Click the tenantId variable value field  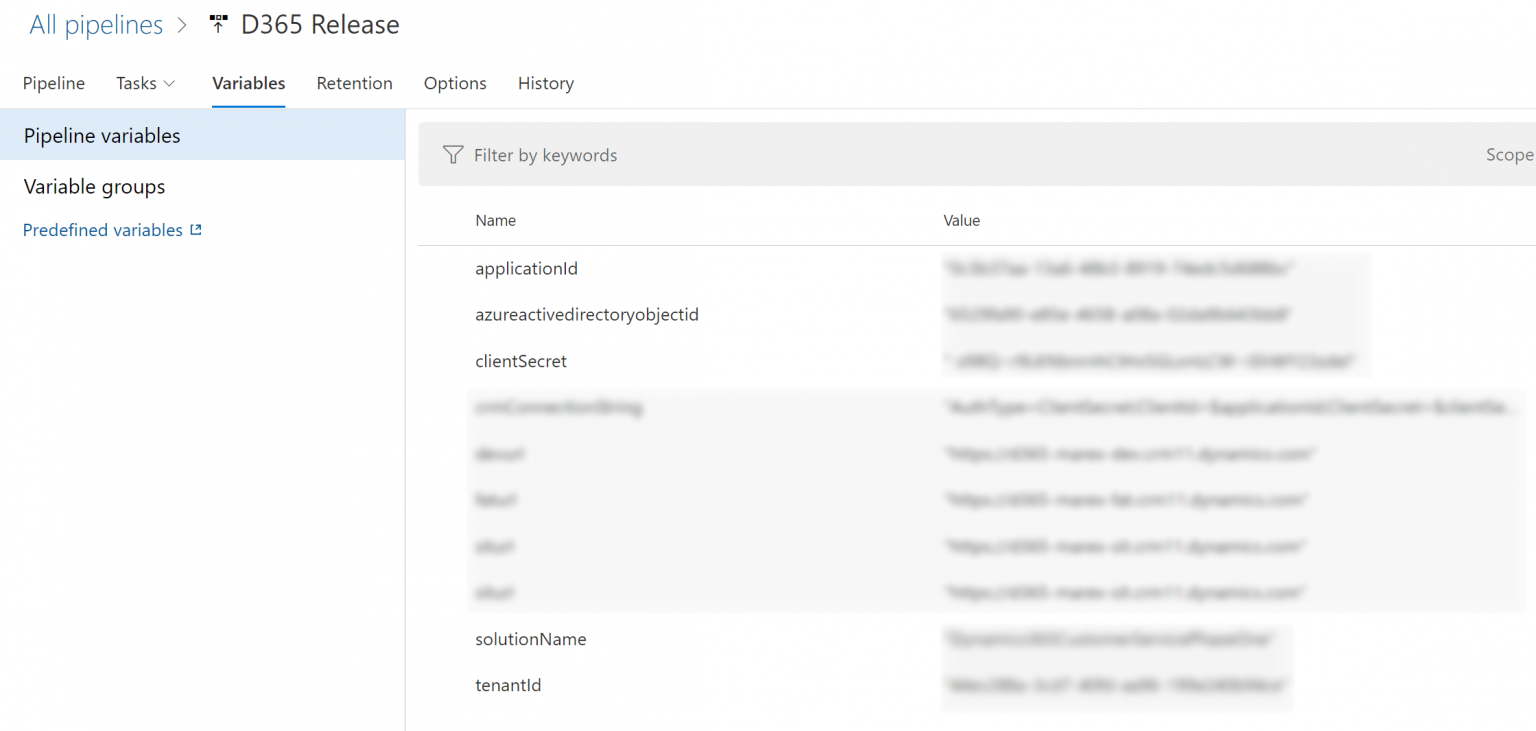[1117, 685]
